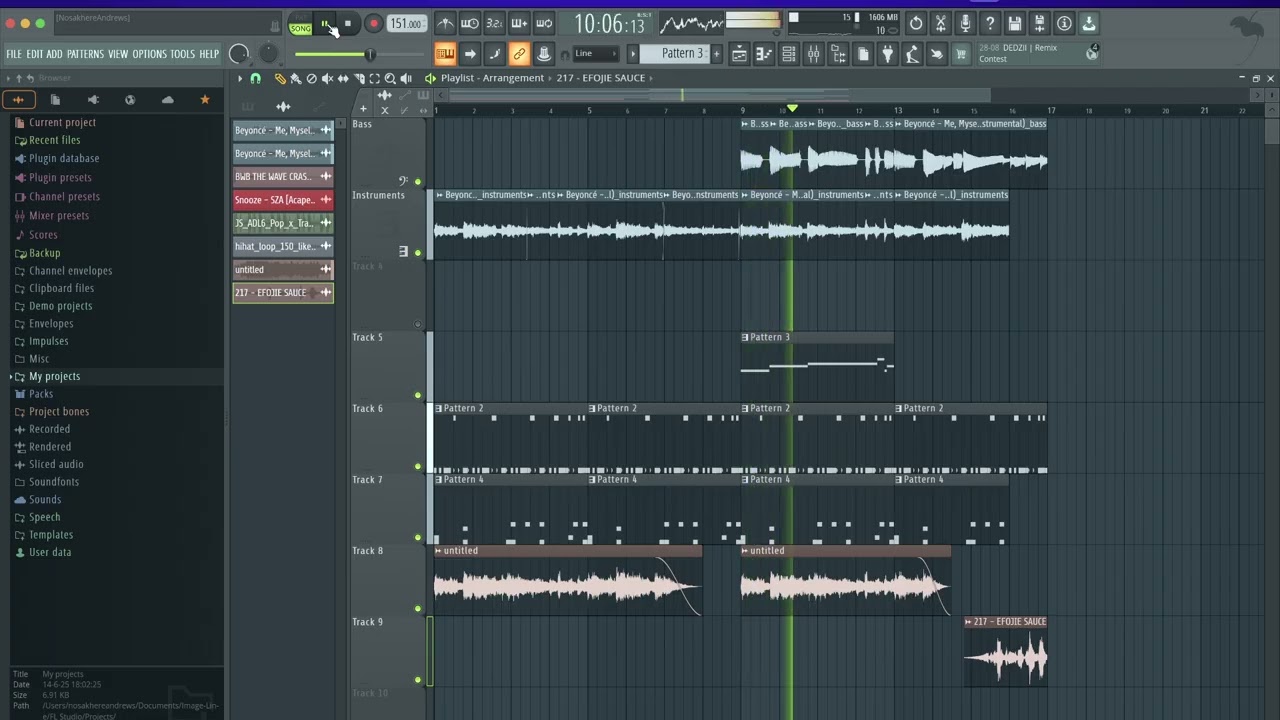This screenshot has width=1280, height=720.
Task: Arm the red record button
Action: click(x=373, y=24)
